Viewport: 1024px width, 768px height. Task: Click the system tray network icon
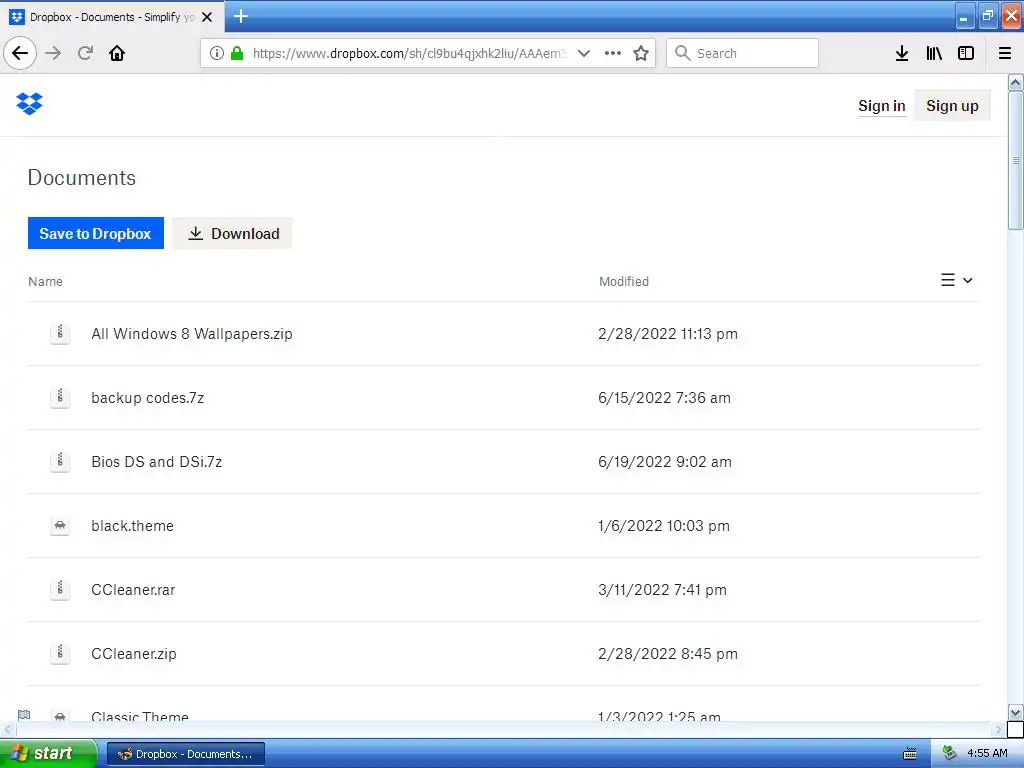tap(950, 753)
